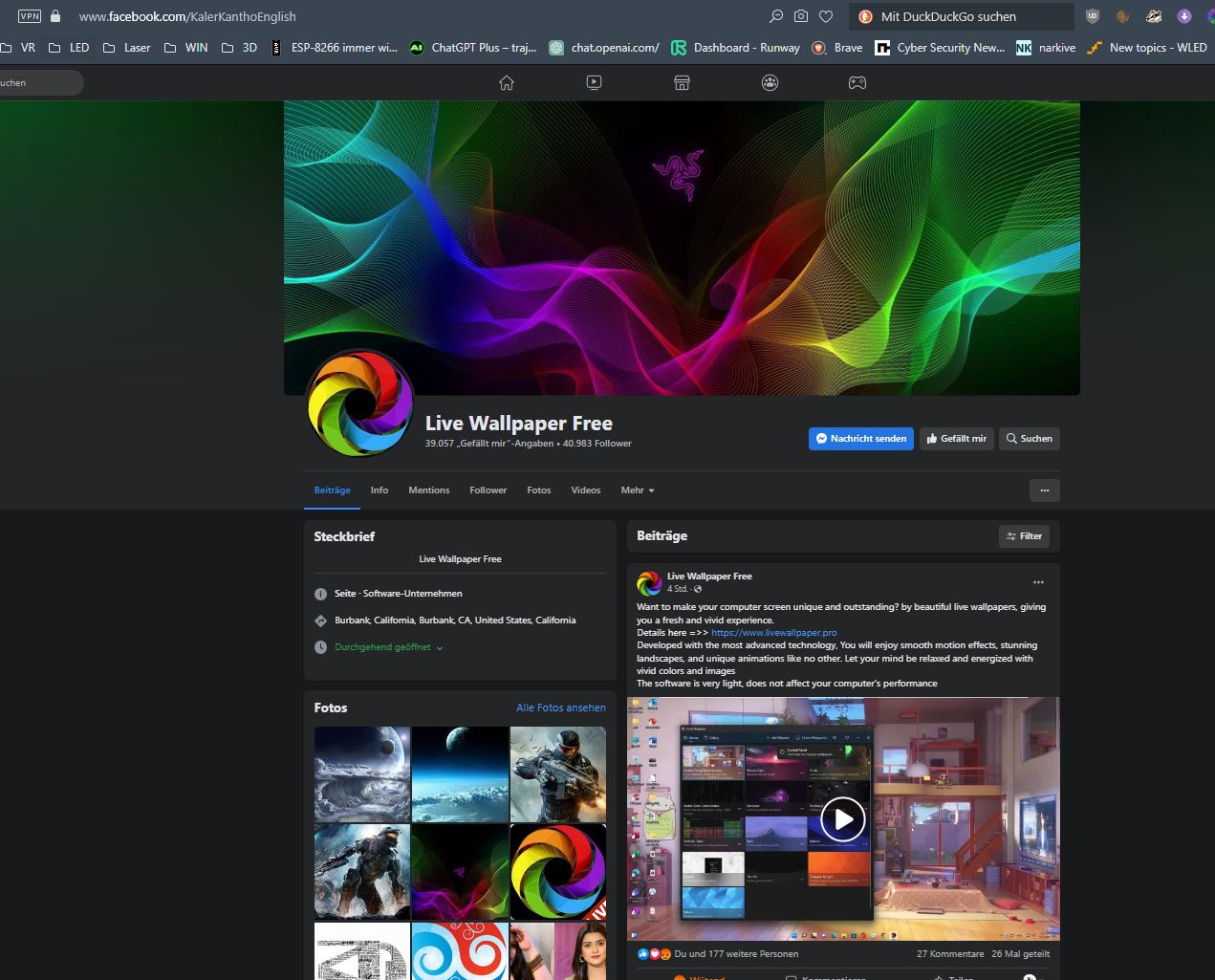Open the Razer cover photo
Viewport: 1215px width, 980px height.
(682, 249)
